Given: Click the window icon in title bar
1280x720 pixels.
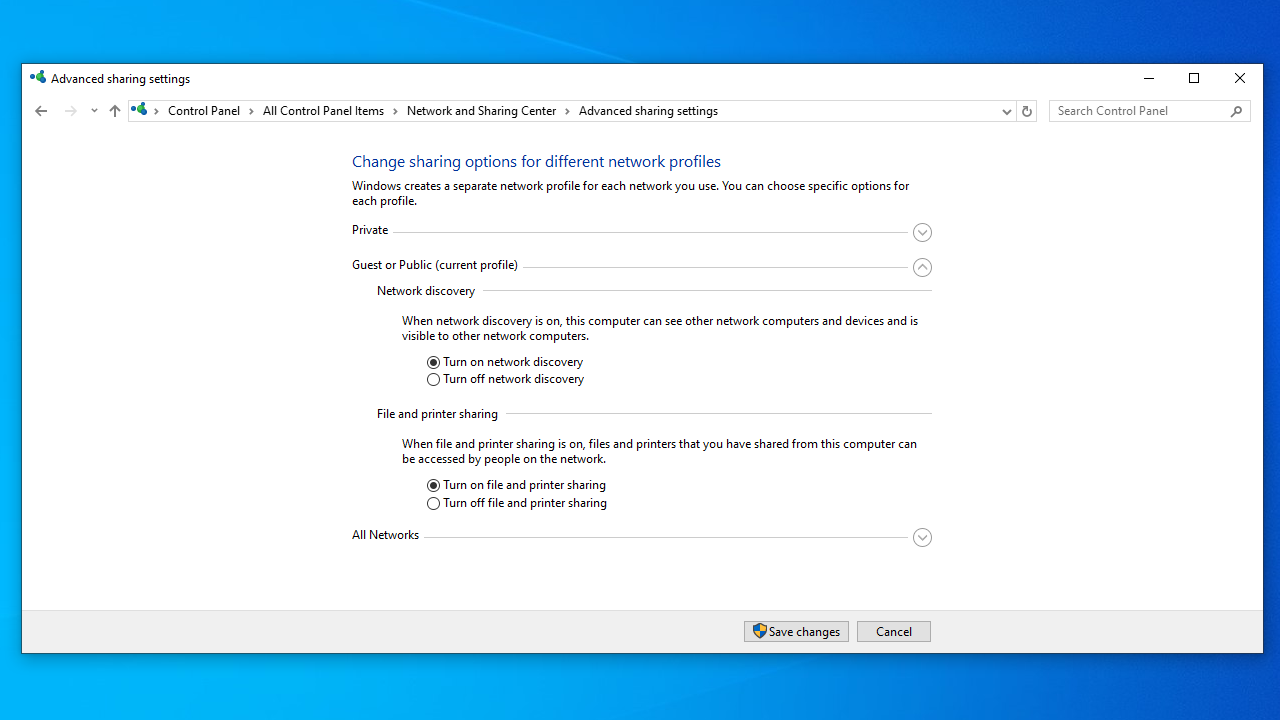Looking at the screenshot, I should [x=38, y=78].
